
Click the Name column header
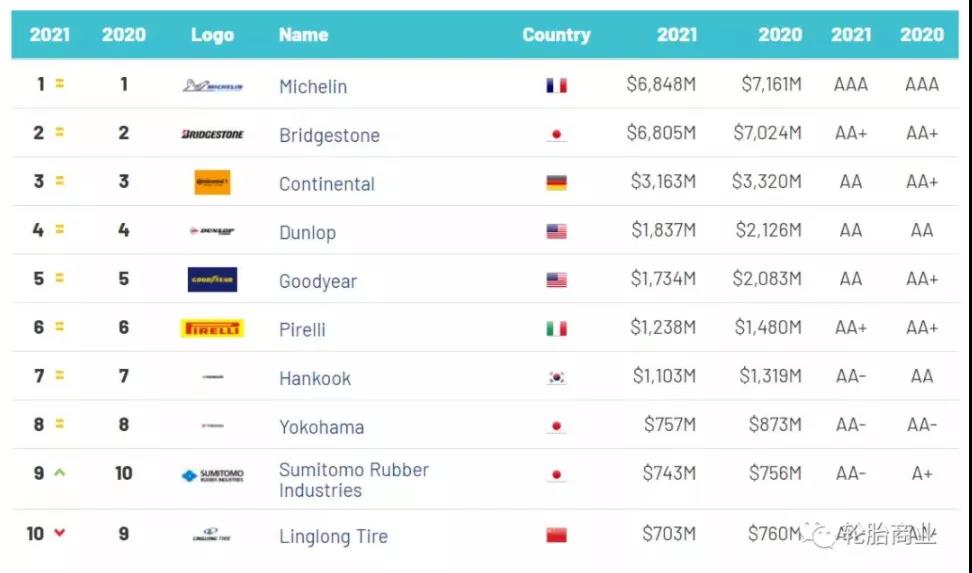pos(303,35)
